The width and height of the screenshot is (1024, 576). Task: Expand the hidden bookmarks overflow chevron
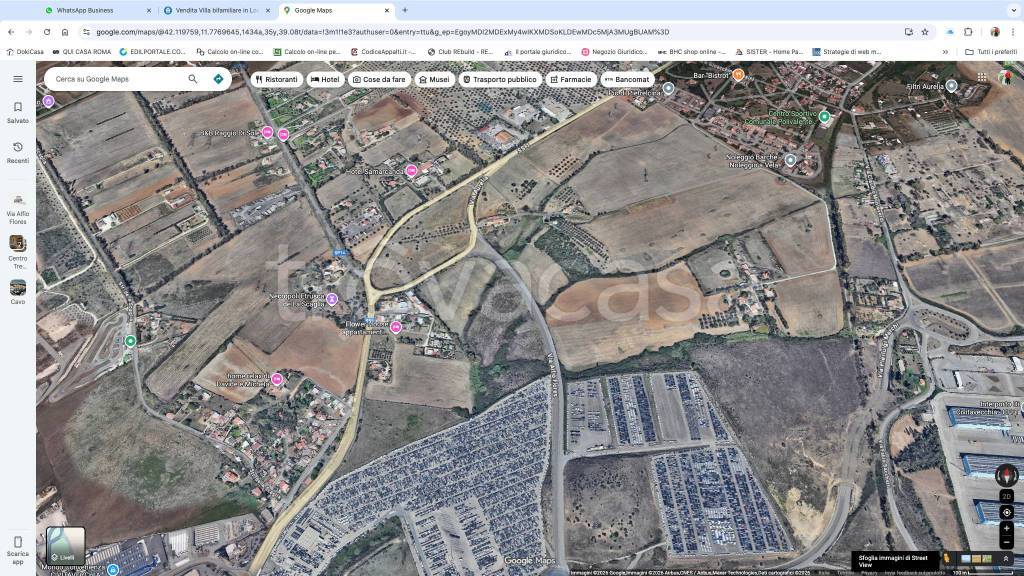coord(945,51)
